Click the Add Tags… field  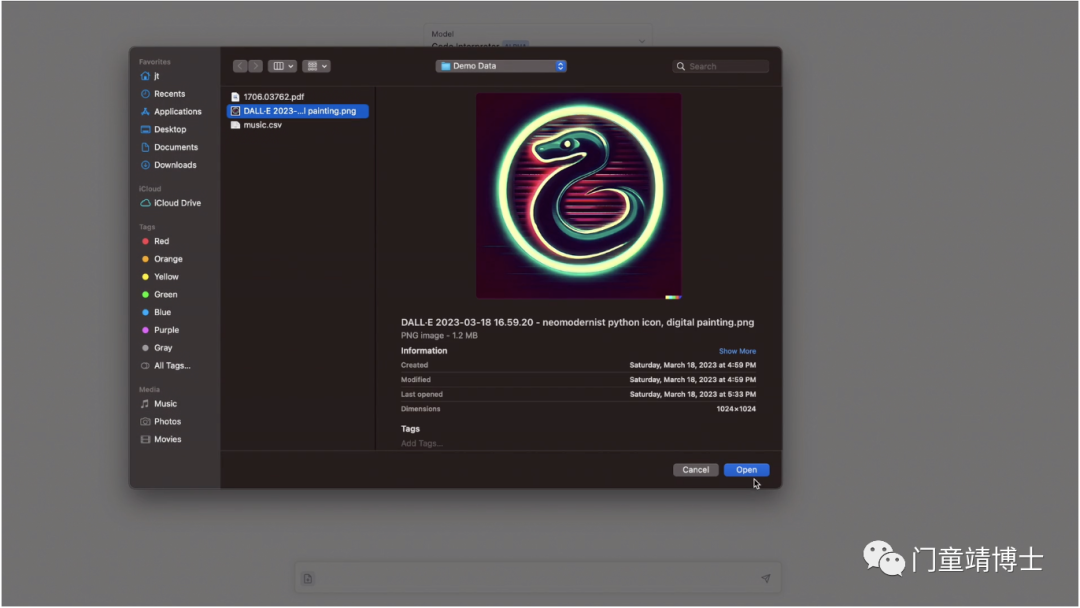click(x=422, y=443)
